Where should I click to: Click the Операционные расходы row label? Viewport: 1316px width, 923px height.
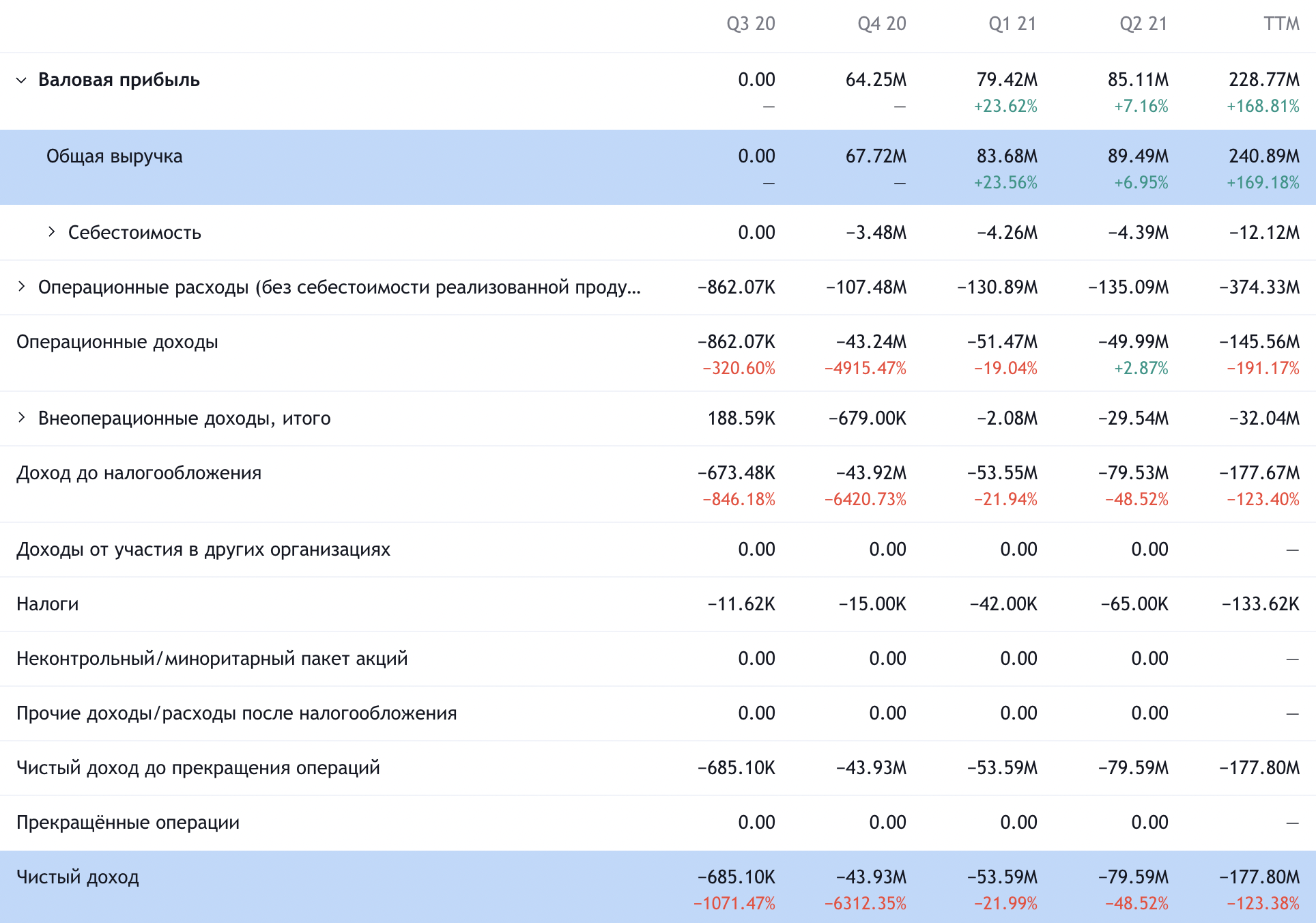coord(339,287)
